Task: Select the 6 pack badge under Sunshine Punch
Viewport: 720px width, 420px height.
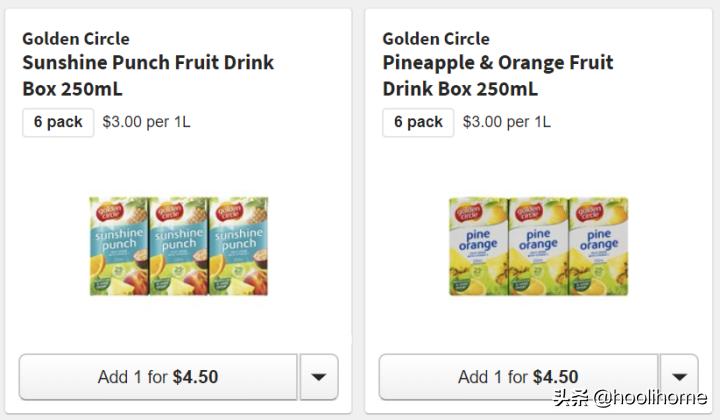Action: (x=58, y=122)
